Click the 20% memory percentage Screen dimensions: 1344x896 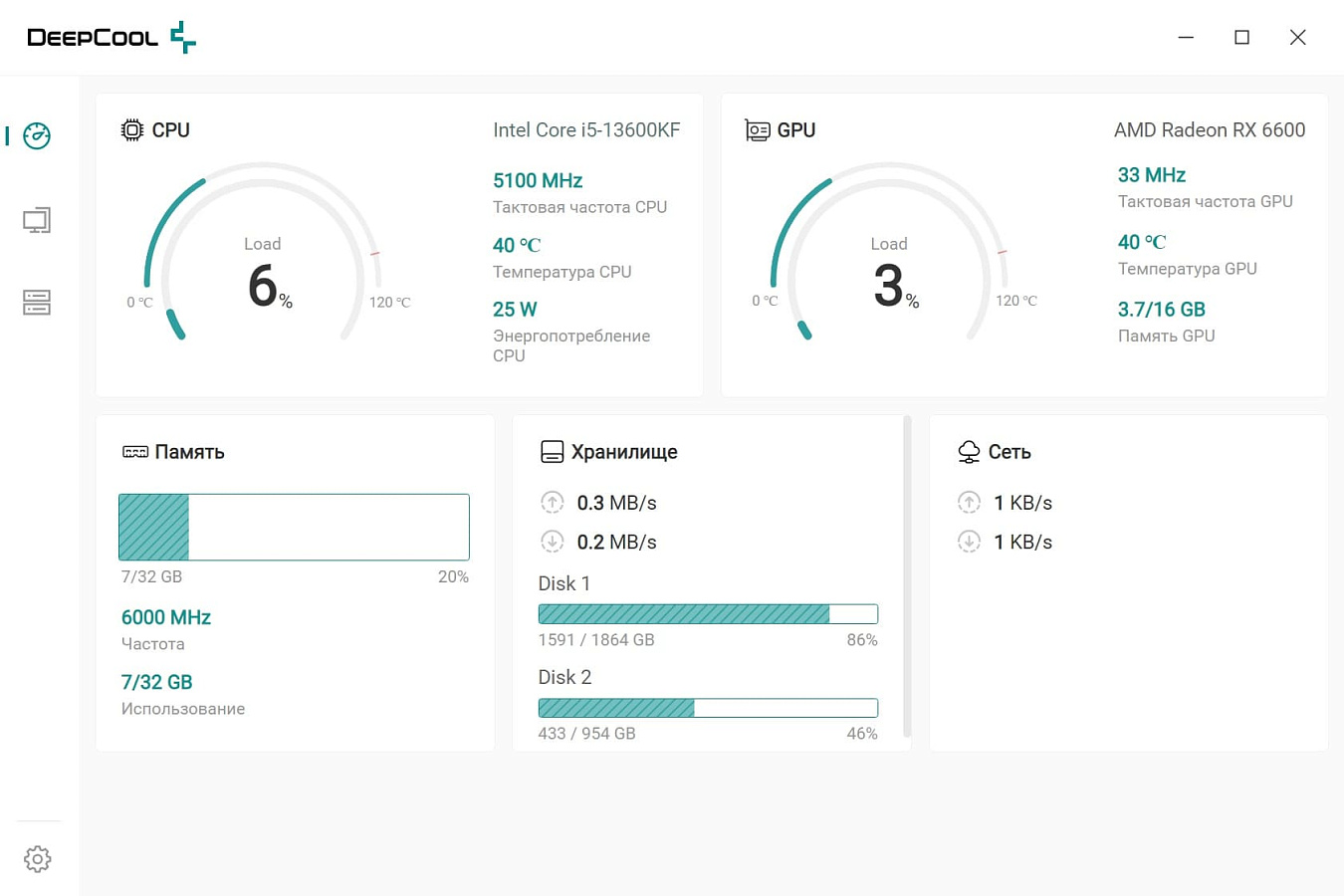pos(453,577)
